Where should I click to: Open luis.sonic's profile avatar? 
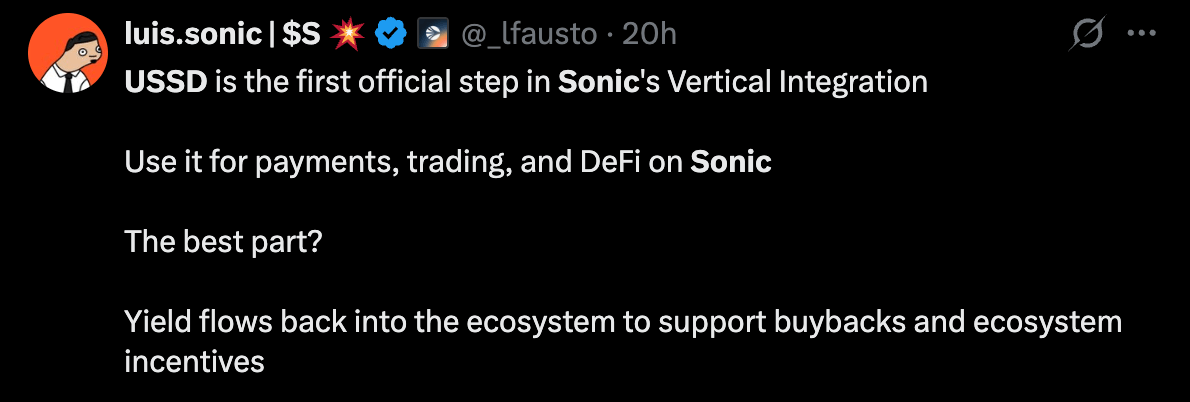coord(67,54)
